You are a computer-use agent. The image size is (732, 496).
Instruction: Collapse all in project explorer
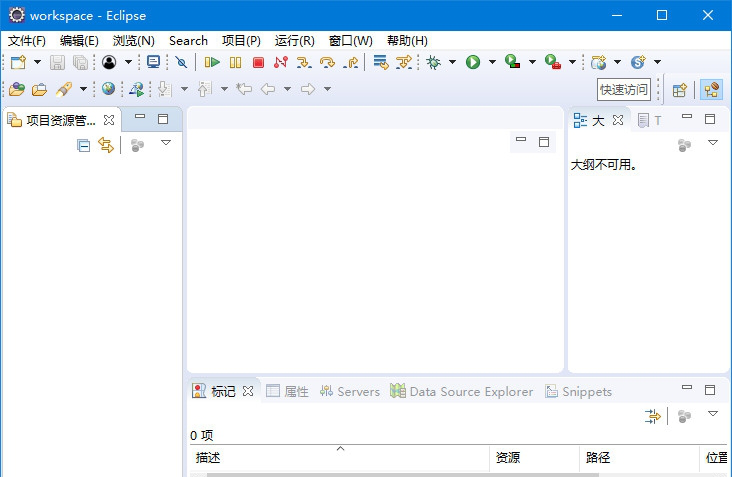click(84, 146)
